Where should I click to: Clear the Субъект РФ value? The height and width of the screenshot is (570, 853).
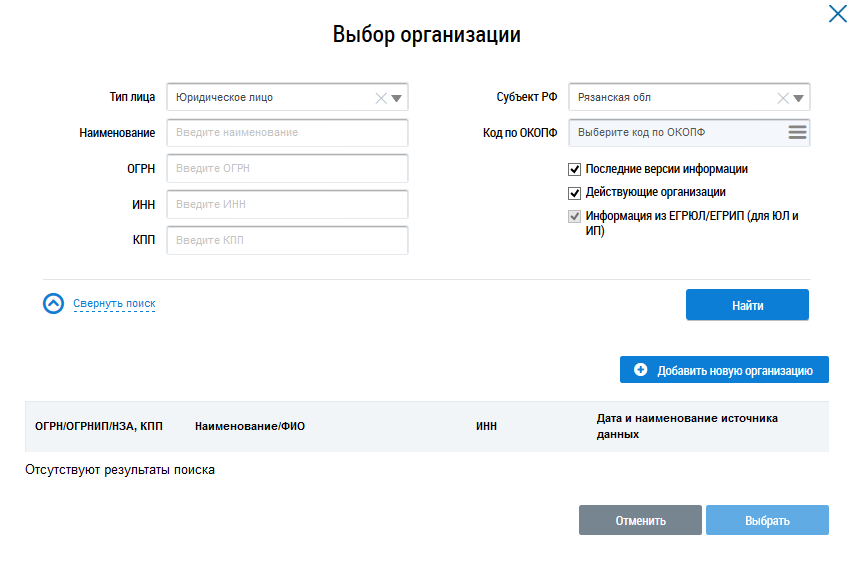(x=782, y=98)
